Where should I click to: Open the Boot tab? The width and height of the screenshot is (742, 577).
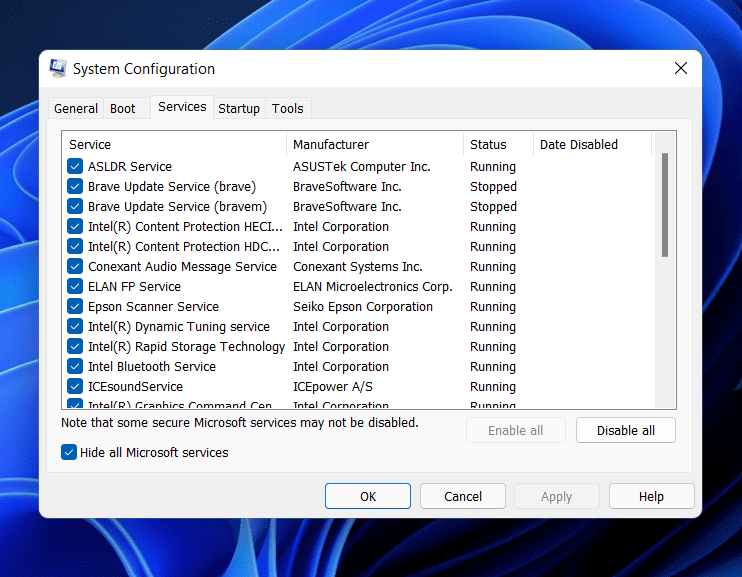click(123, 109)
